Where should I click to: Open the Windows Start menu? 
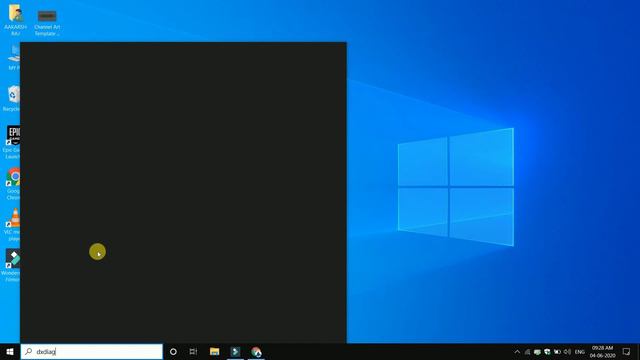click(x=10, y=351)
